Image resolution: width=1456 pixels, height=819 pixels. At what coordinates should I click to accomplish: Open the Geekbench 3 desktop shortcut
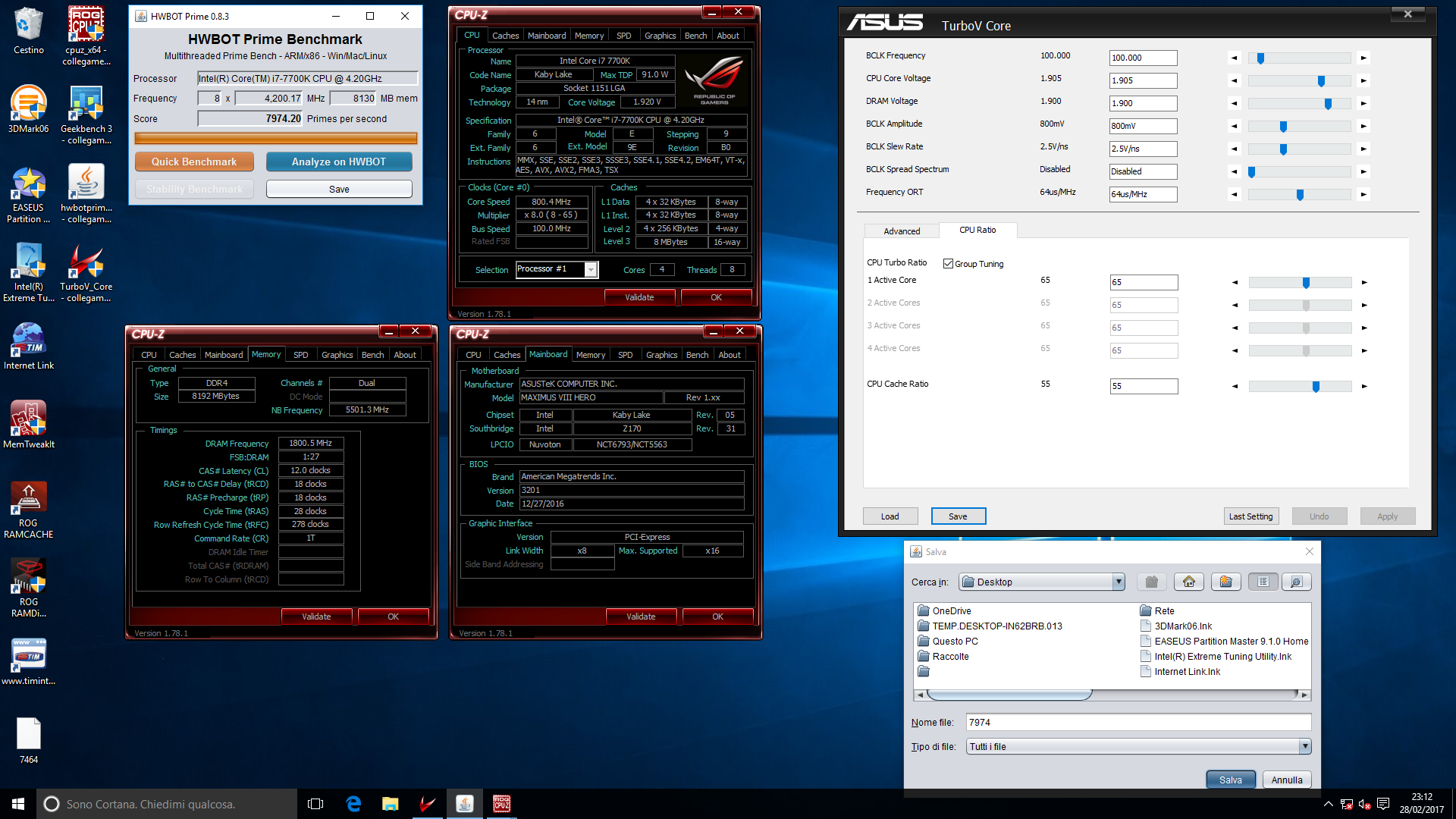click(86, 115)
